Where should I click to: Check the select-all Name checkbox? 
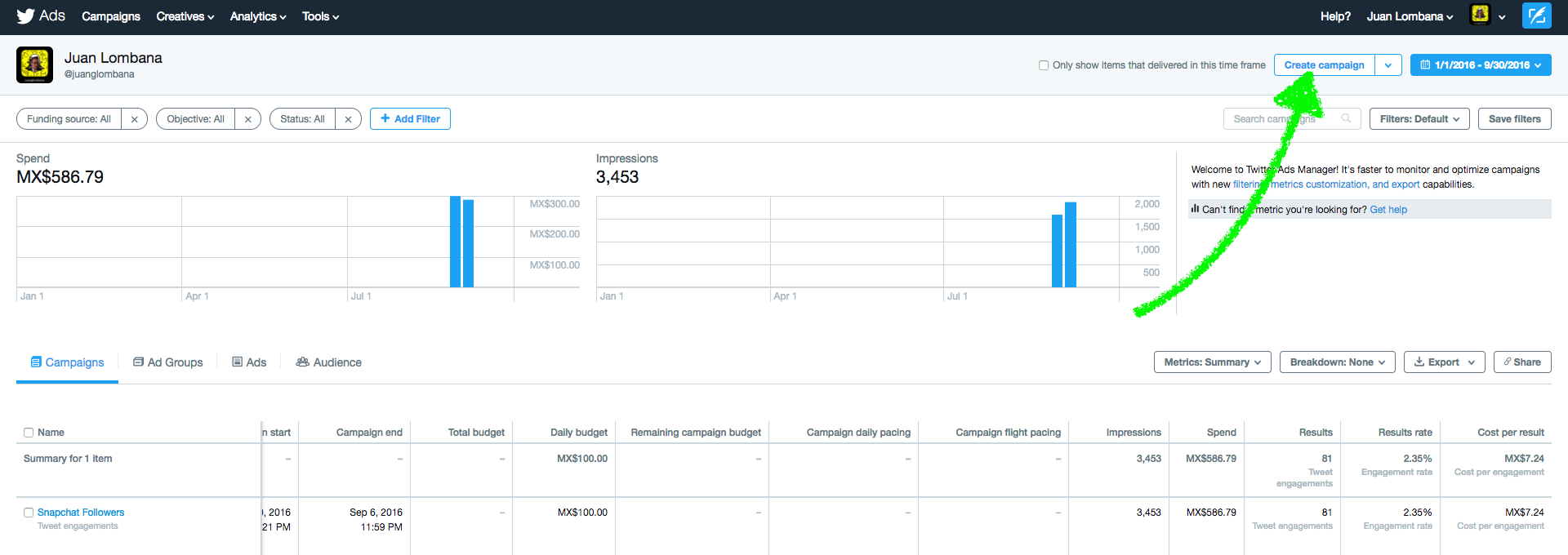(29, 433)
